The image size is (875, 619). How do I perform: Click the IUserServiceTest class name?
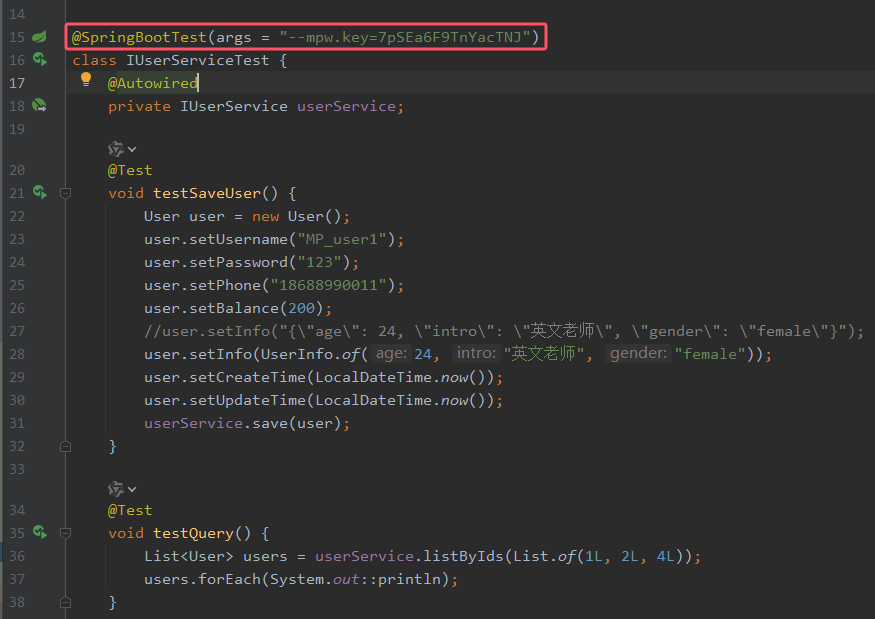tap(198, 60)
